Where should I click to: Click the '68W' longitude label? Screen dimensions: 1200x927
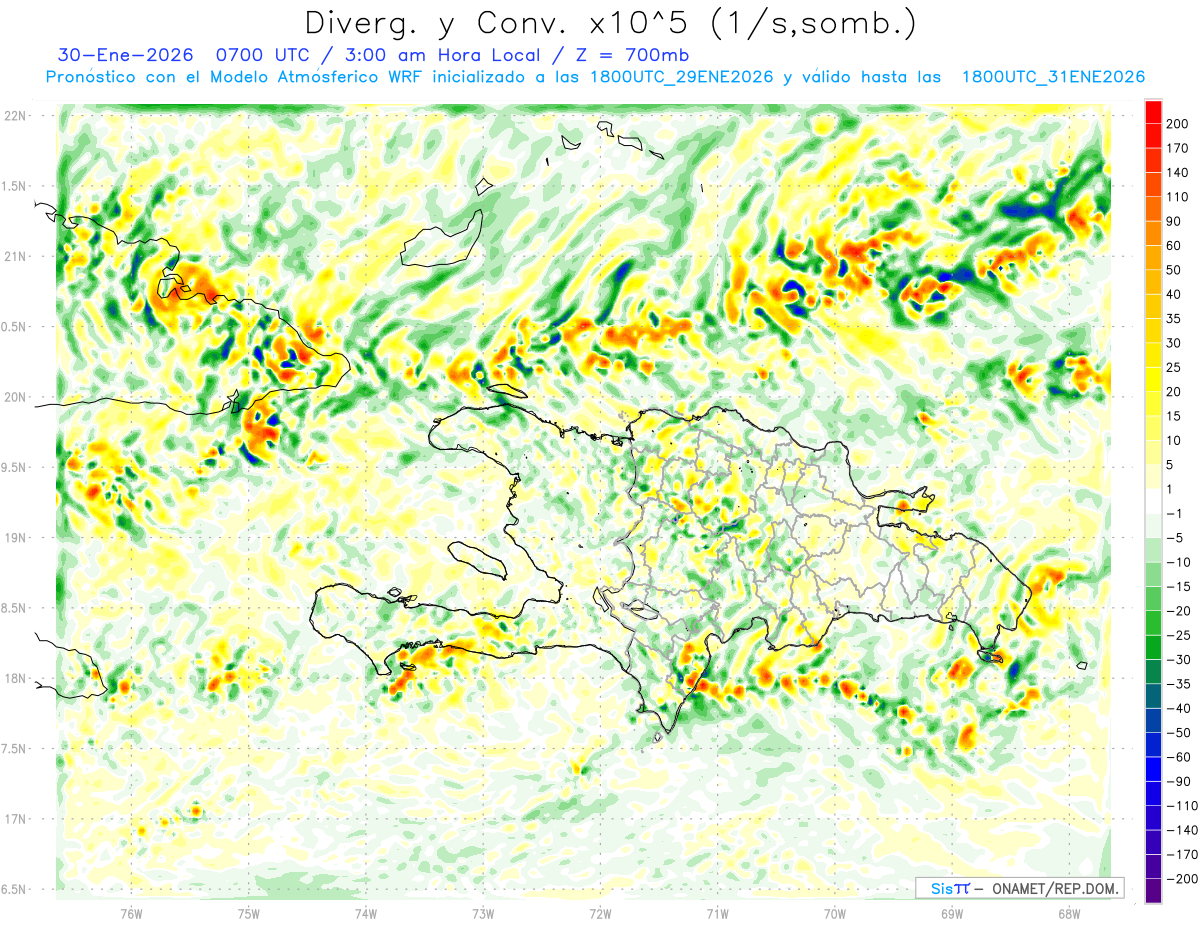1069,913
